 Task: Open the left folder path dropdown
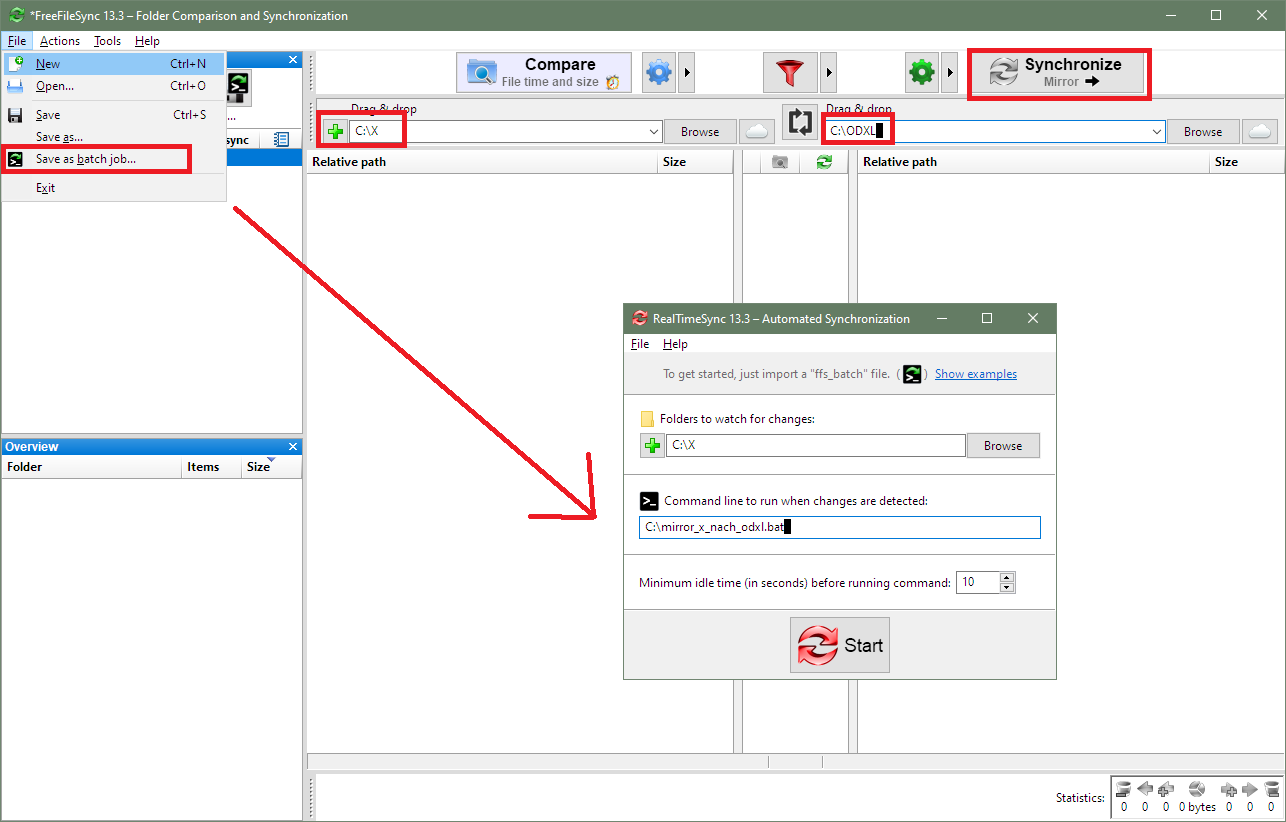pyautogui.click(x=655, y=131)
